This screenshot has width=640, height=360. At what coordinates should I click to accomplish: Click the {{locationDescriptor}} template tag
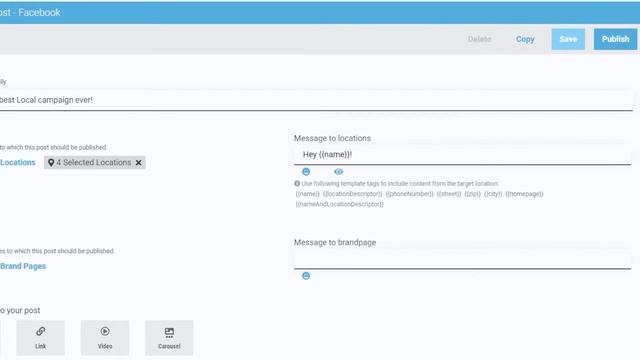353,194
